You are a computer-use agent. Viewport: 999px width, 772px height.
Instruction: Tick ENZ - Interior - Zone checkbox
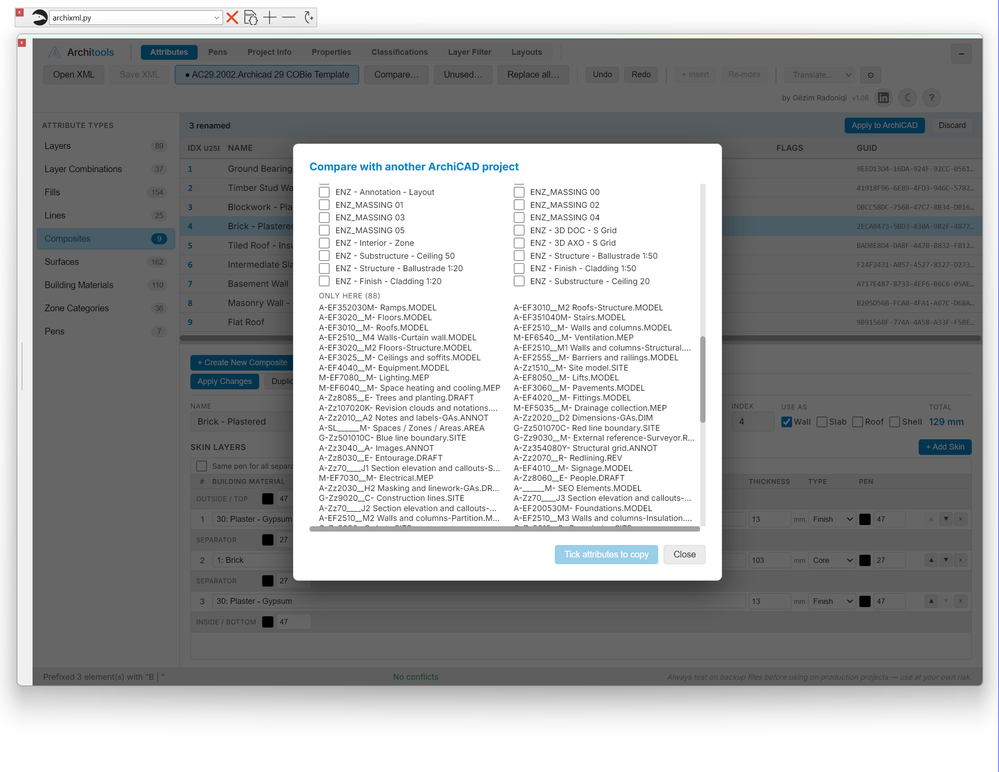[324, 243]
